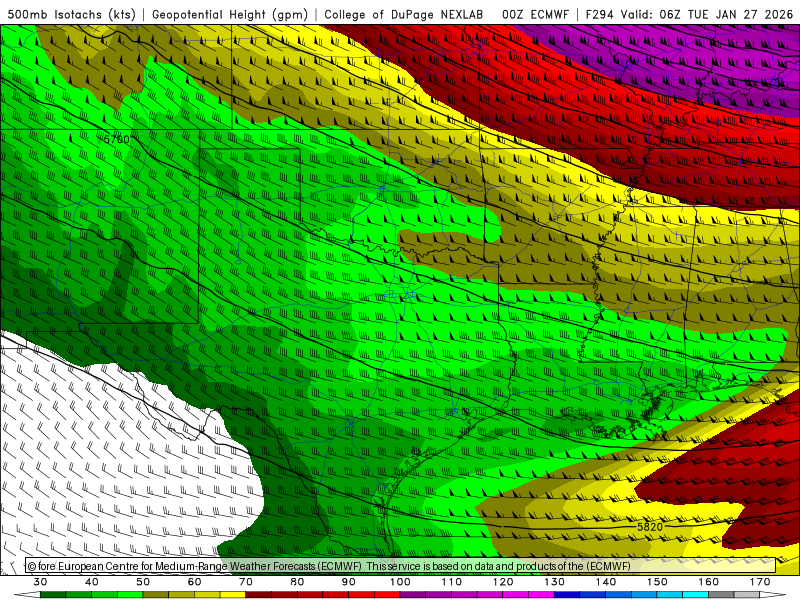Click the 50 value on the color scale
The height and width of the screenshot is (600, 800).
click(x=143, y=582)
